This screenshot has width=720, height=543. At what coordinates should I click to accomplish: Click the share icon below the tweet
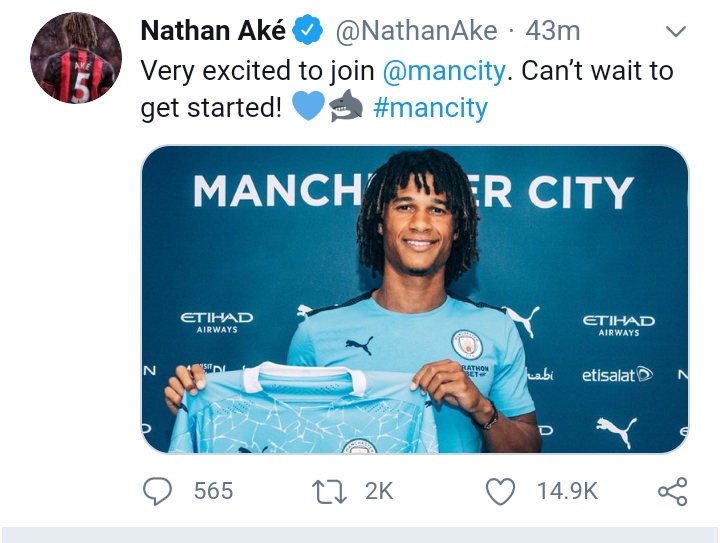click(x=672, y=491)
